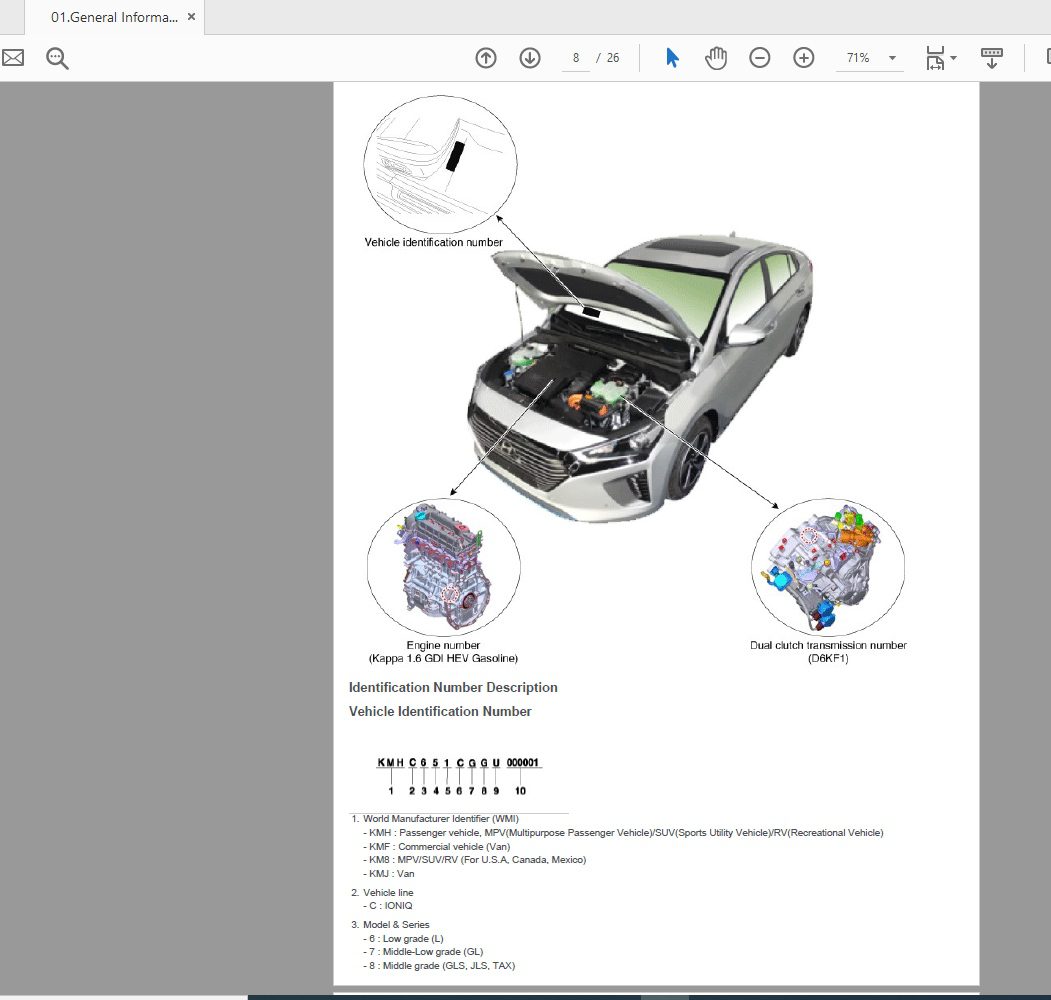This screenshot has width=1051, height=1000.
Task: Click the label 'Engine number'
Action: point(443,645)
